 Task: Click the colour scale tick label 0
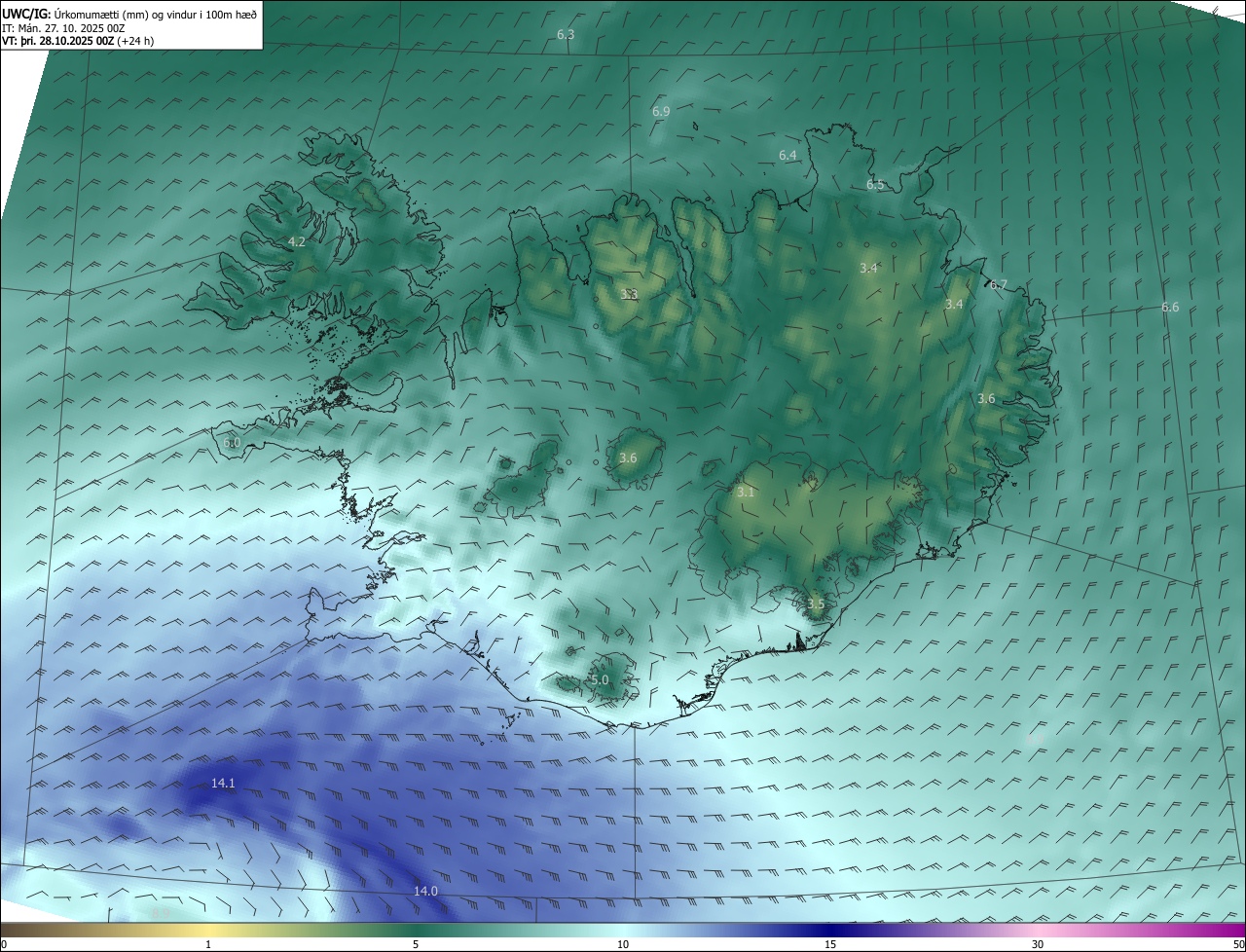pyautogui.click(x=4, y=944)
